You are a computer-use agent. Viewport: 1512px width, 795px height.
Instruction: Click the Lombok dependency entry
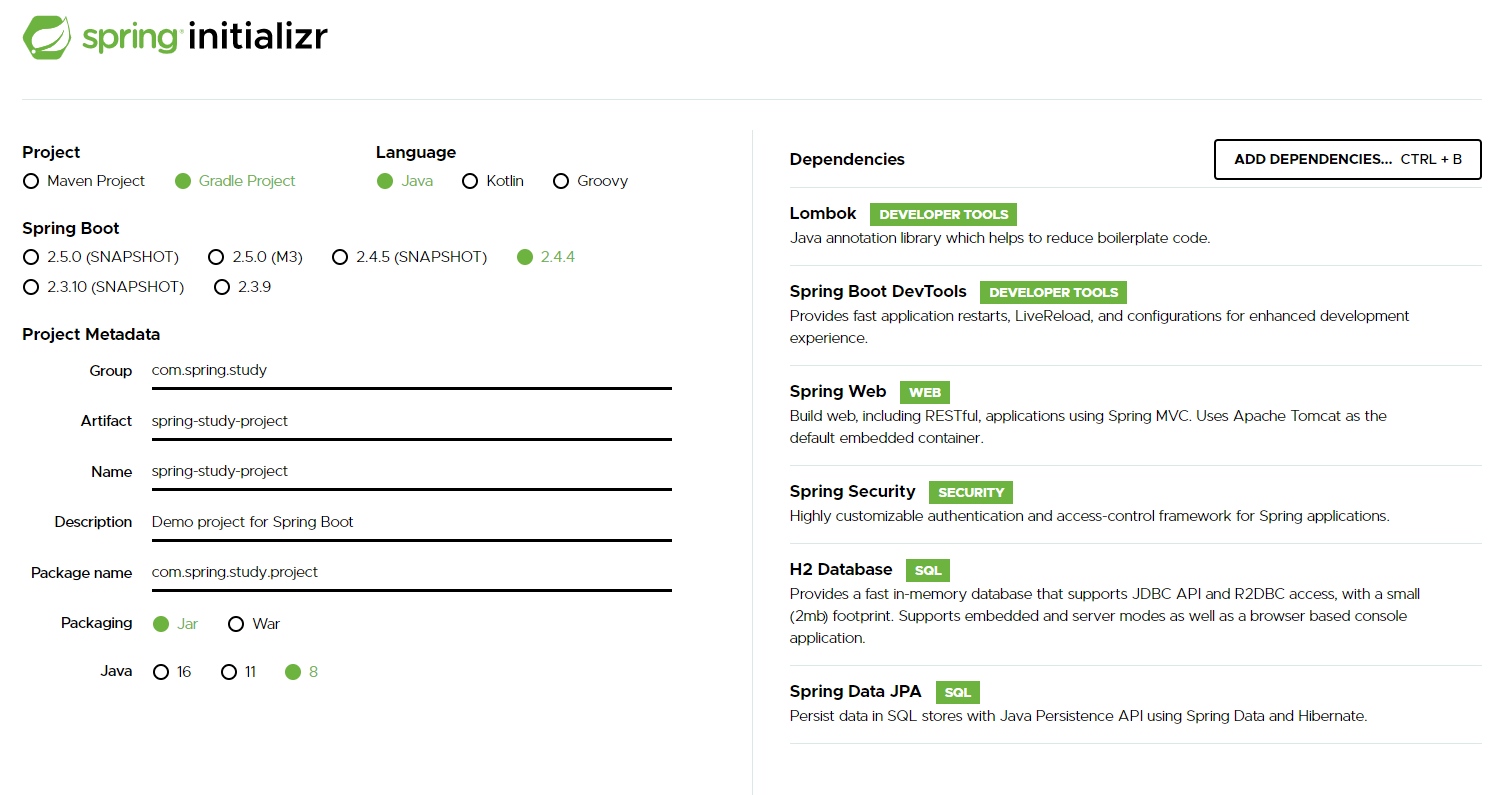tap(1135, 226)
